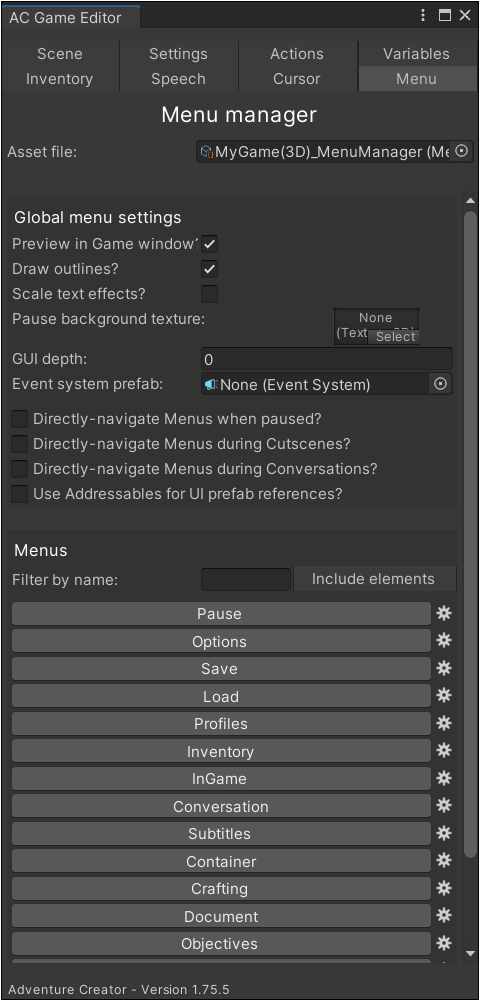The height and width of the screenshot is (1001, 480).
Task: Disable Preview in Game window checkbox
Action: pyautogui.click(x=209, y=244)
